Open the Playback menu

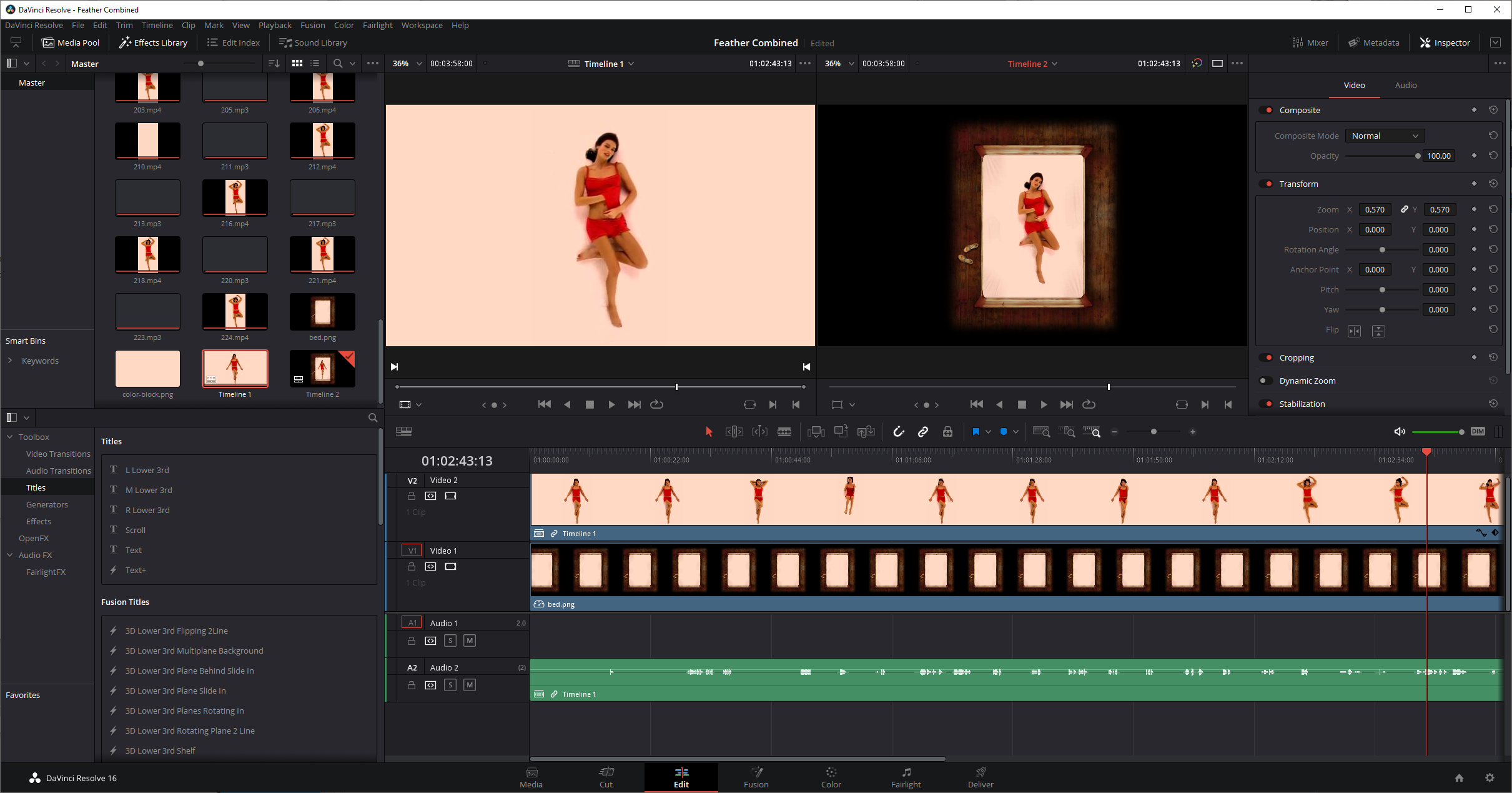coord(275,25)
